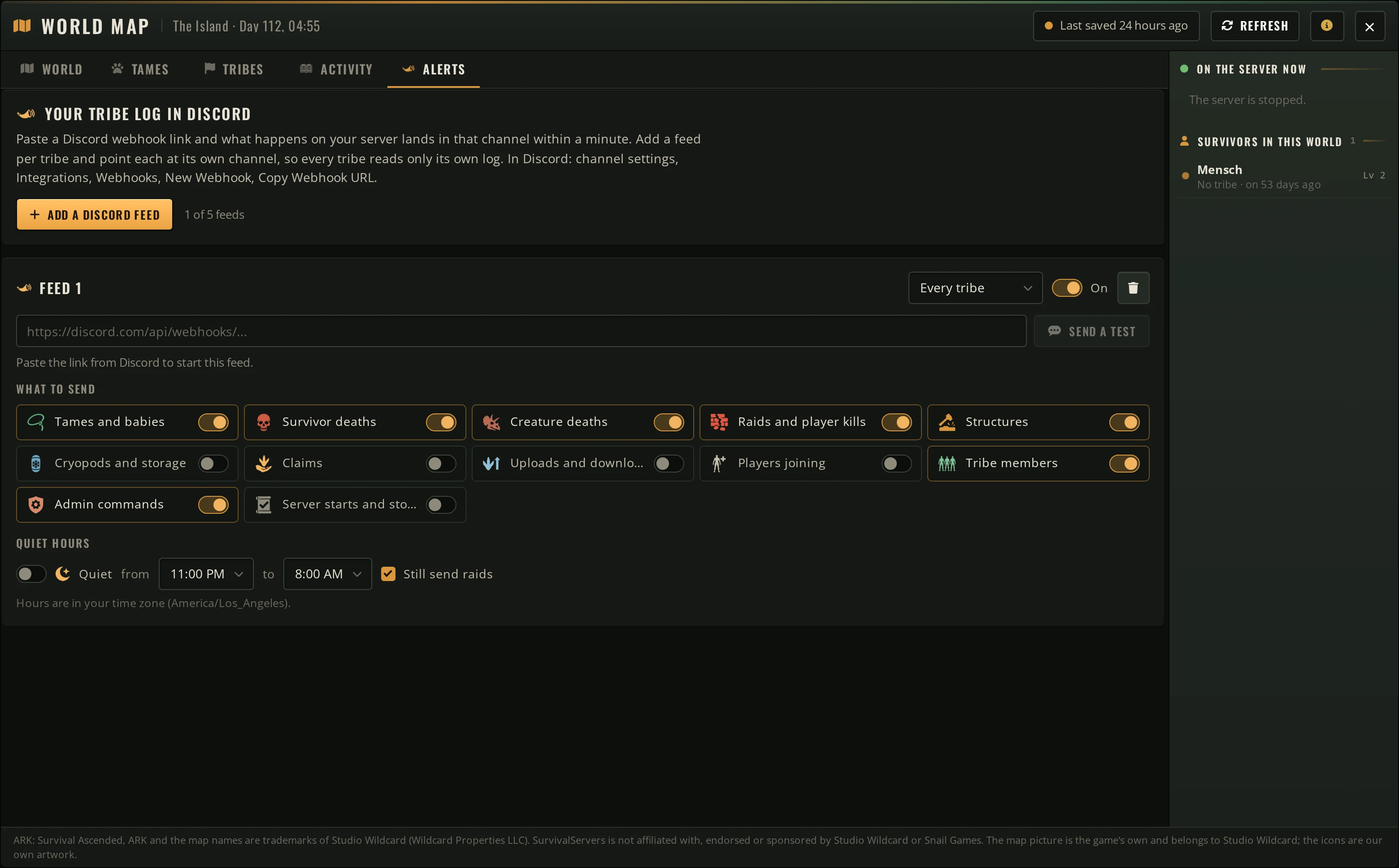Click the arrows icon on Uploads and downloads
This screenshot has height=868, width=1399.
click(x=491, y=463)
